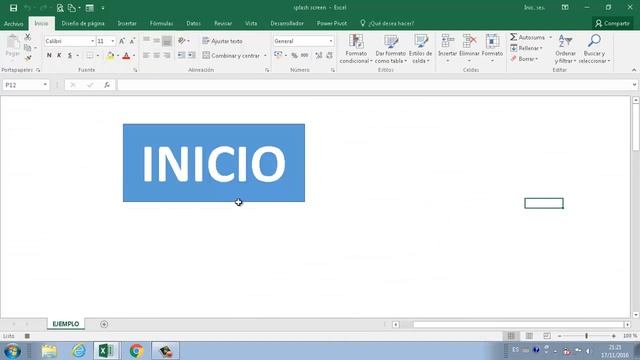Open Estilos de celda dropdown
The width and height of the screenshot is (640, 360).
point(420,49)
